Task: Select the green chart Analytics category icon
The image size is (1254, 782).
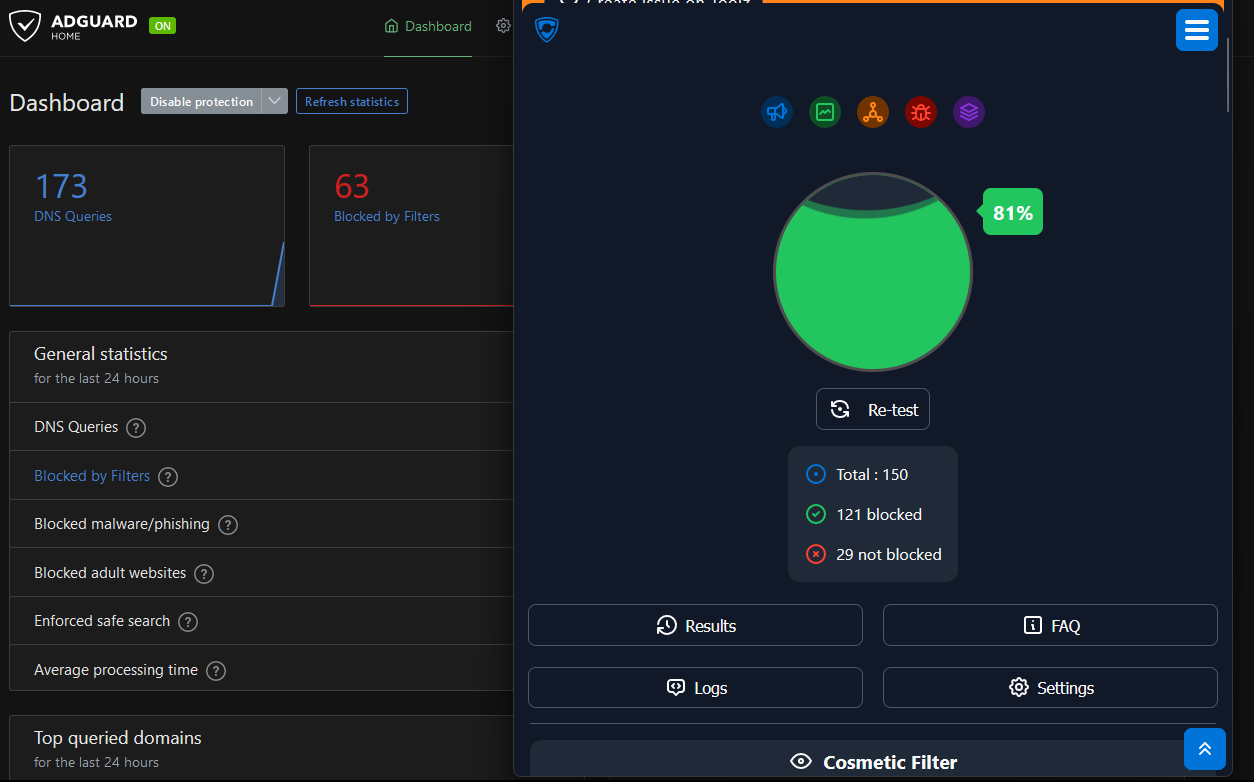Action: (825, 112)
